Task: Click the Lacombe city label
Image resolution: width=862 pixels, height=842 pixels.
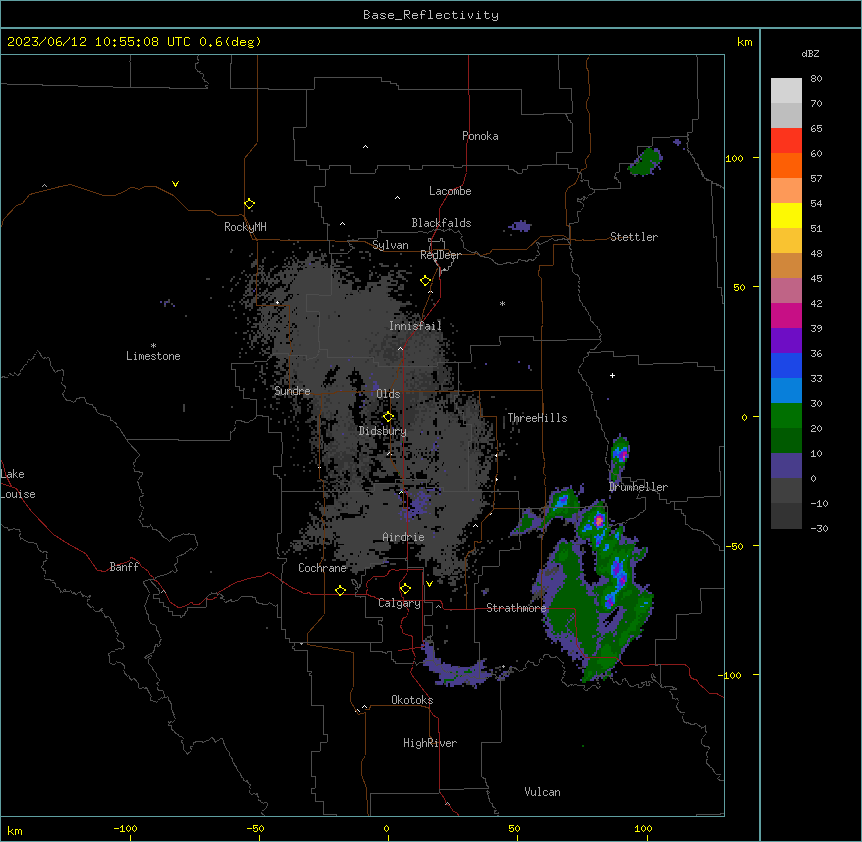Action: (x=450, y=191)
